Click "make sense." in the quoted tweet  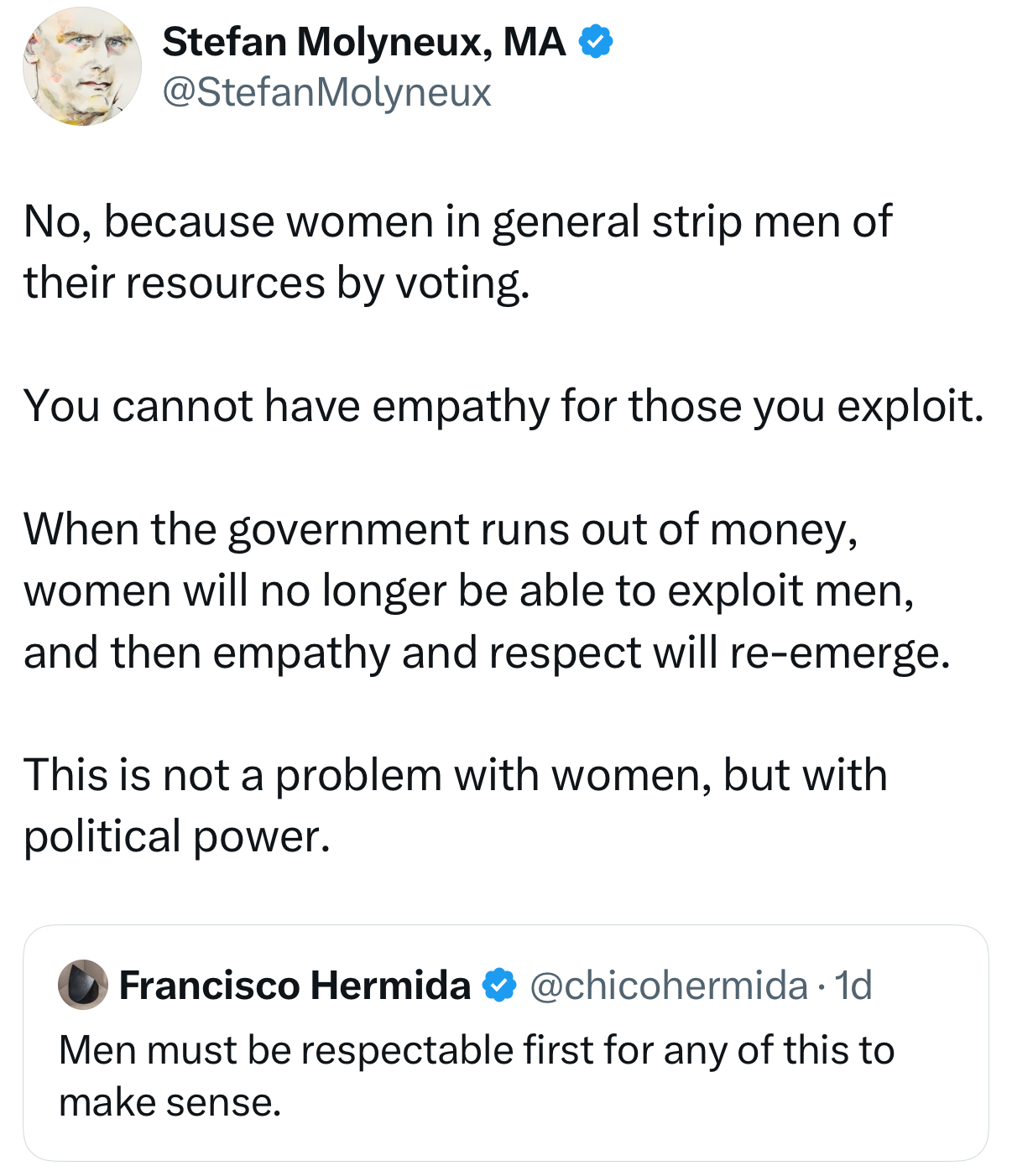(x=170, y=1102)
